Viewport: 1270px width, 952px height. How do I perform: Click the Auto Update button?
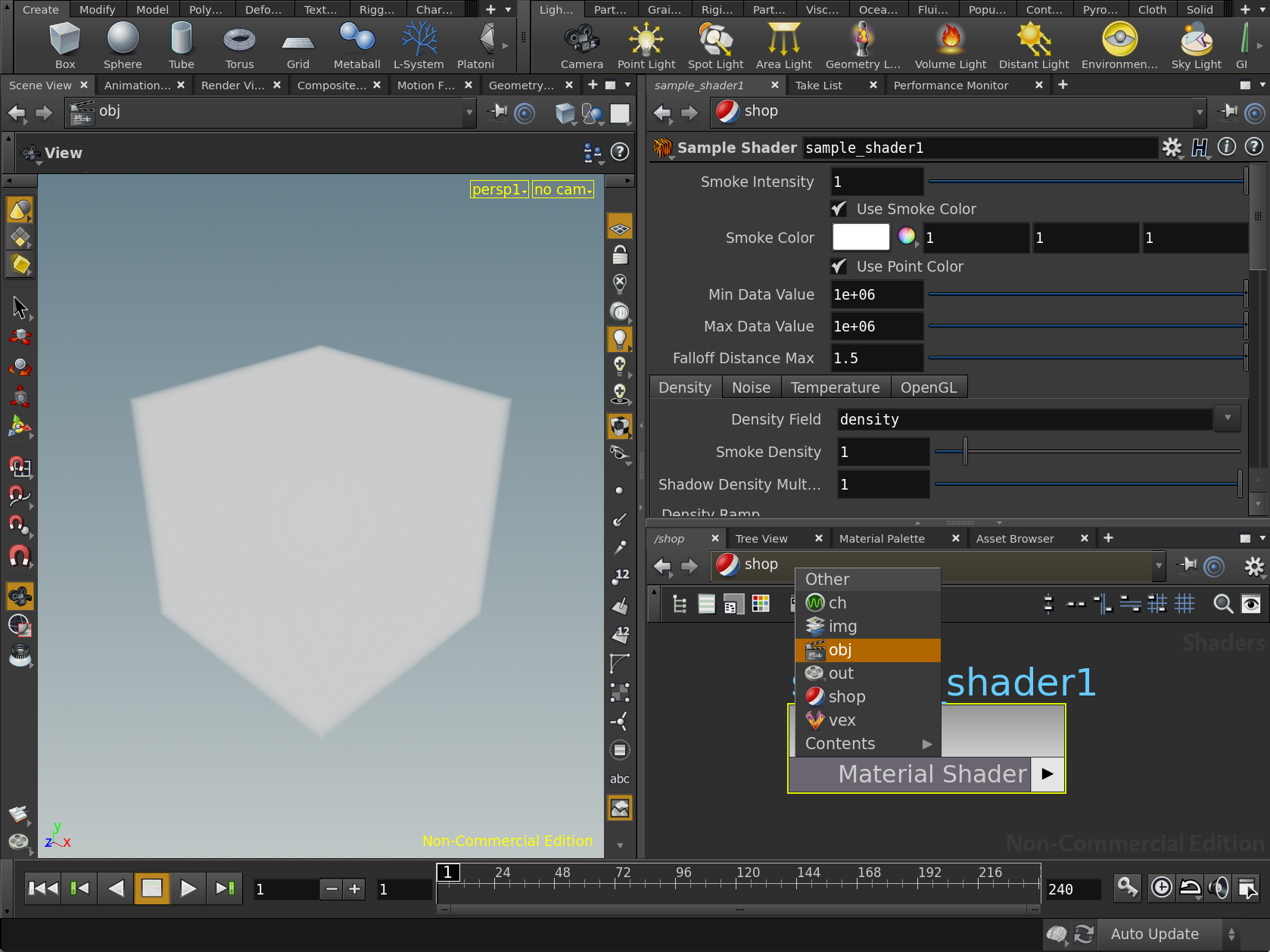pos(1154,935)
